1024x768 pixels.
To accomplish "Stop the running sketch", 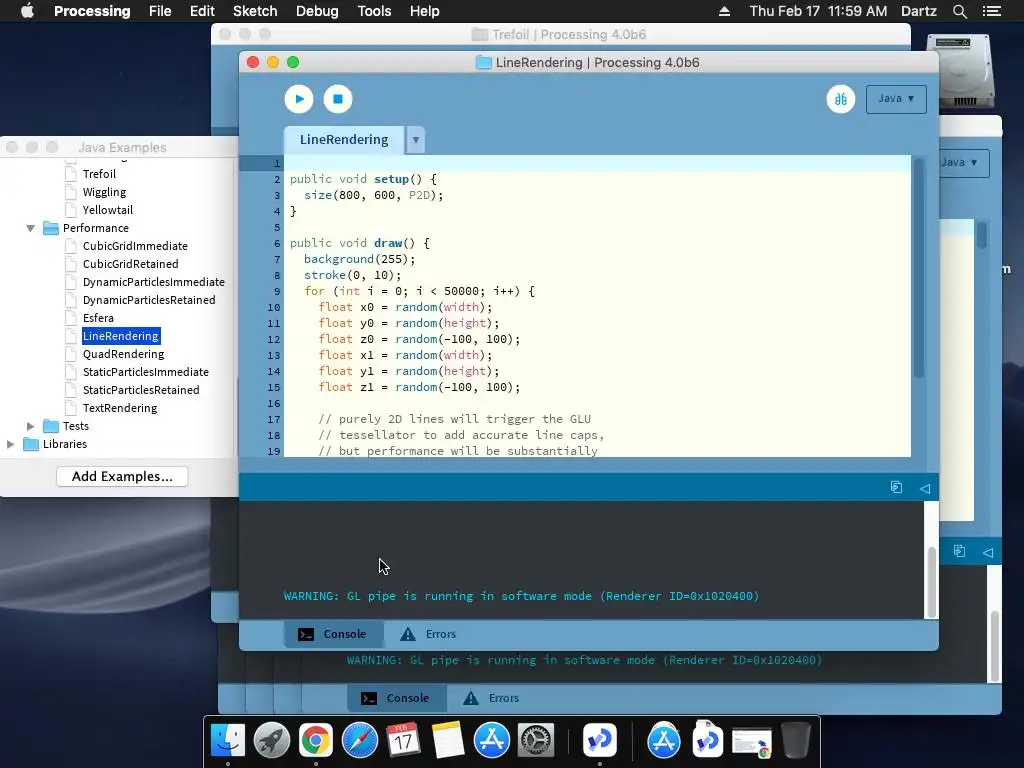I will tap(338, 99).
